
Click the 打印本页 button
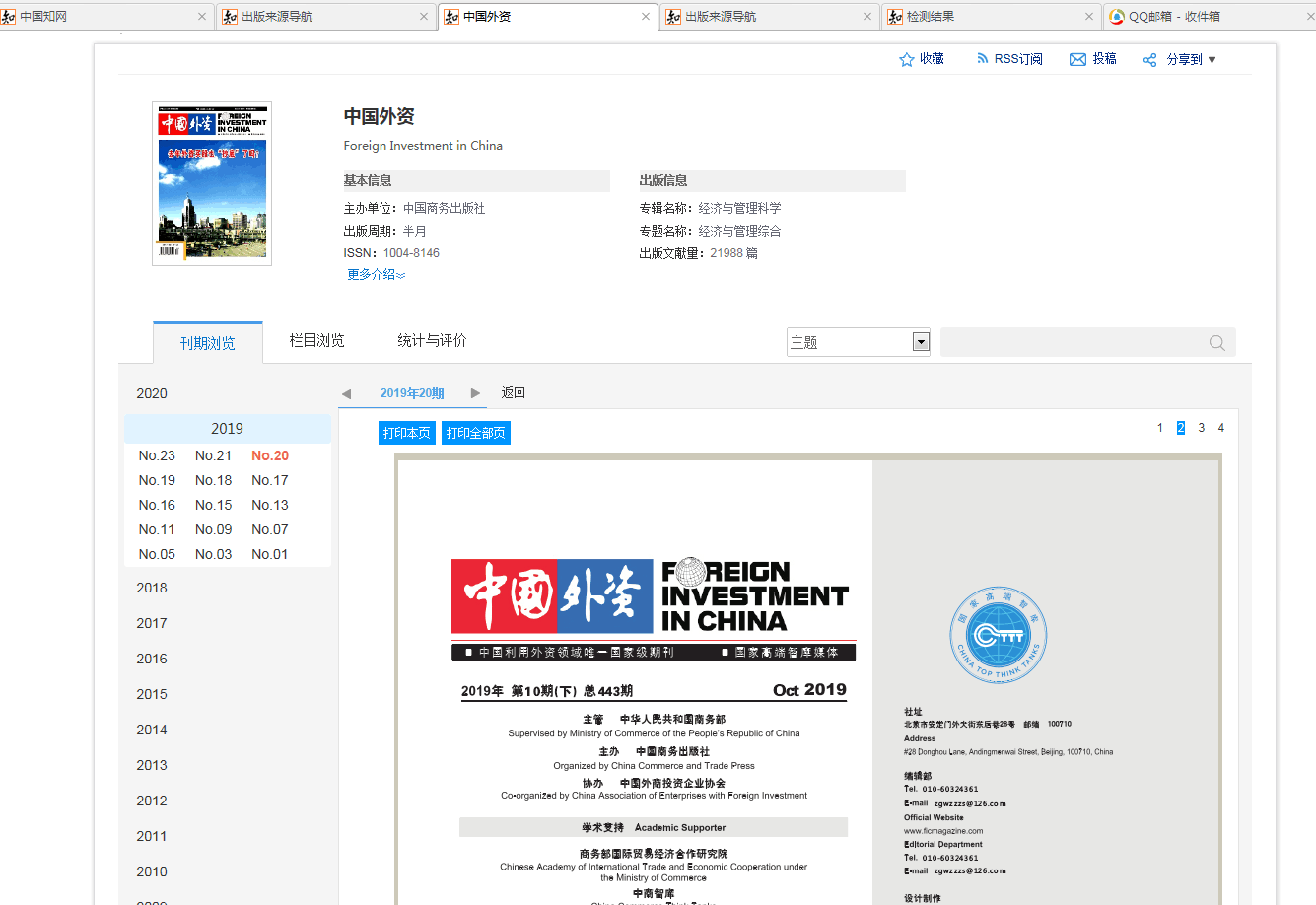[406, 433]
